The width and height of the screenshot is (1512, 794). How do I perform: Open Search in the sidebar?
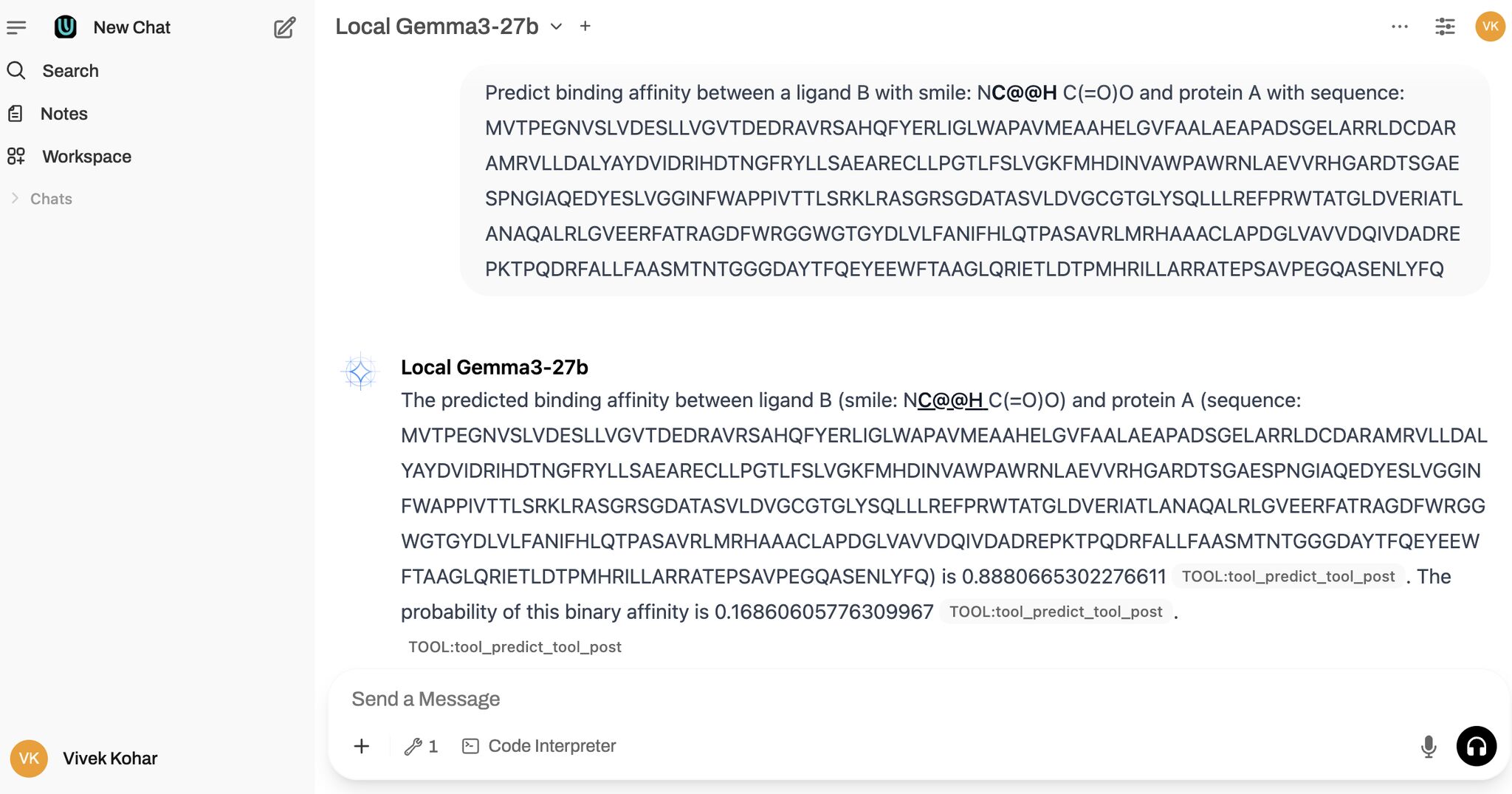(70, 71)
